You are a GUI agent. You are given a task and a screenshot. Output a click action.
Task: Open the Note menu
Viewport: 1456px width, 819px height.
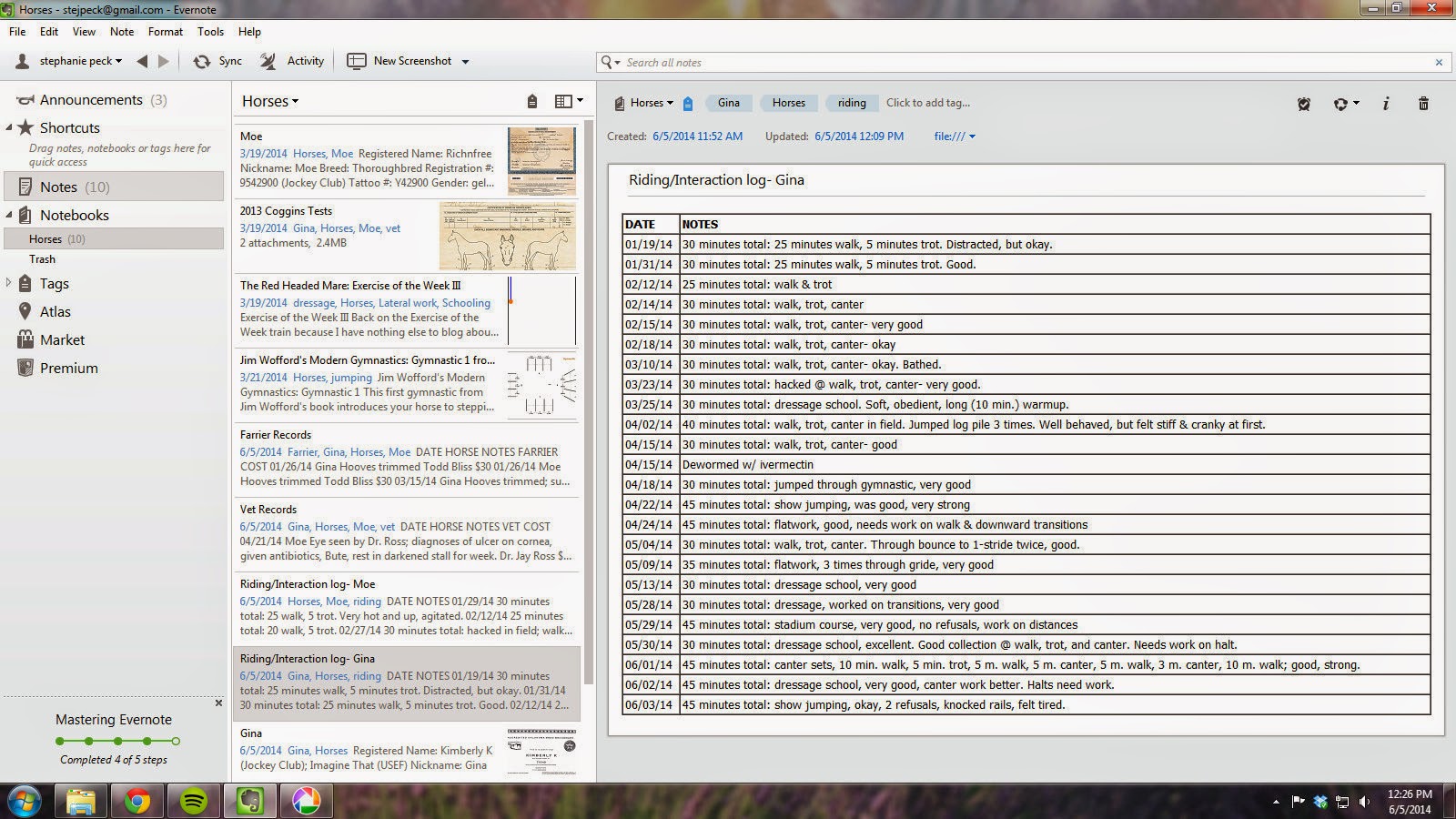pyautogui.click(x=122, y=31)
